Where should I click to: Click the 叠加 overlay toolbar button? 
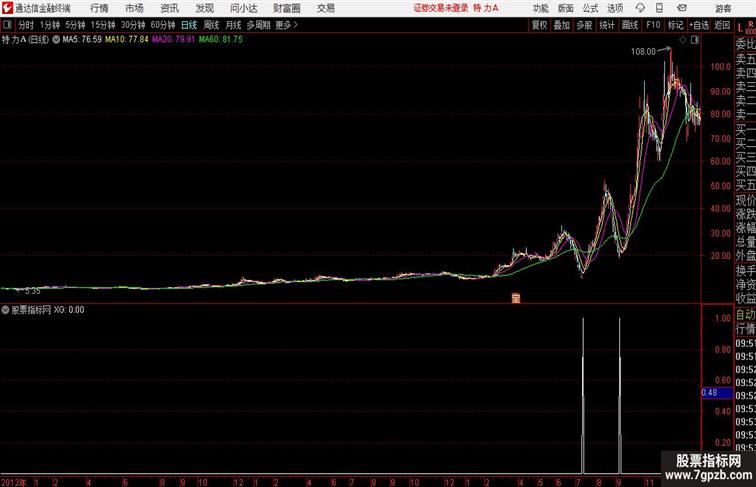[562, 25]
